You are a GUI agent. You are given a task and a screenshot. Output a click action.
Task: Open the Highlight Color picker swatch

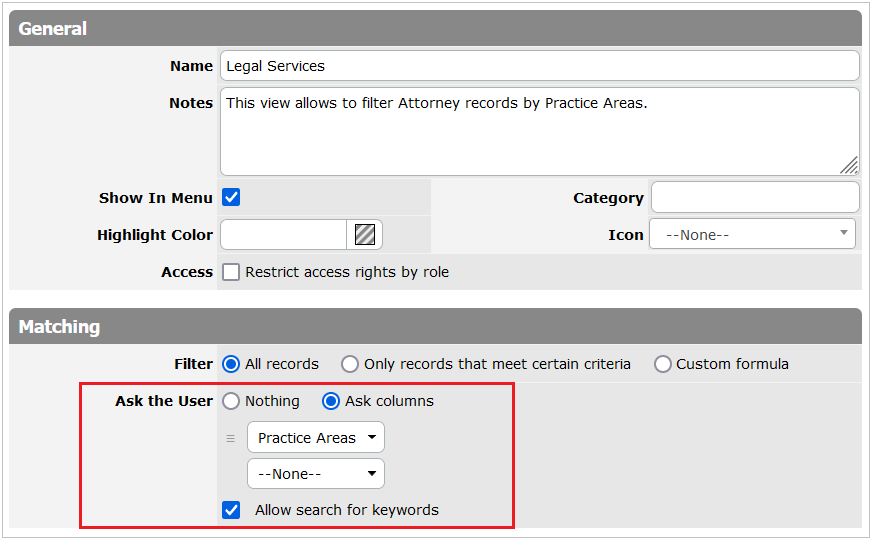click(x=365, y=235)
